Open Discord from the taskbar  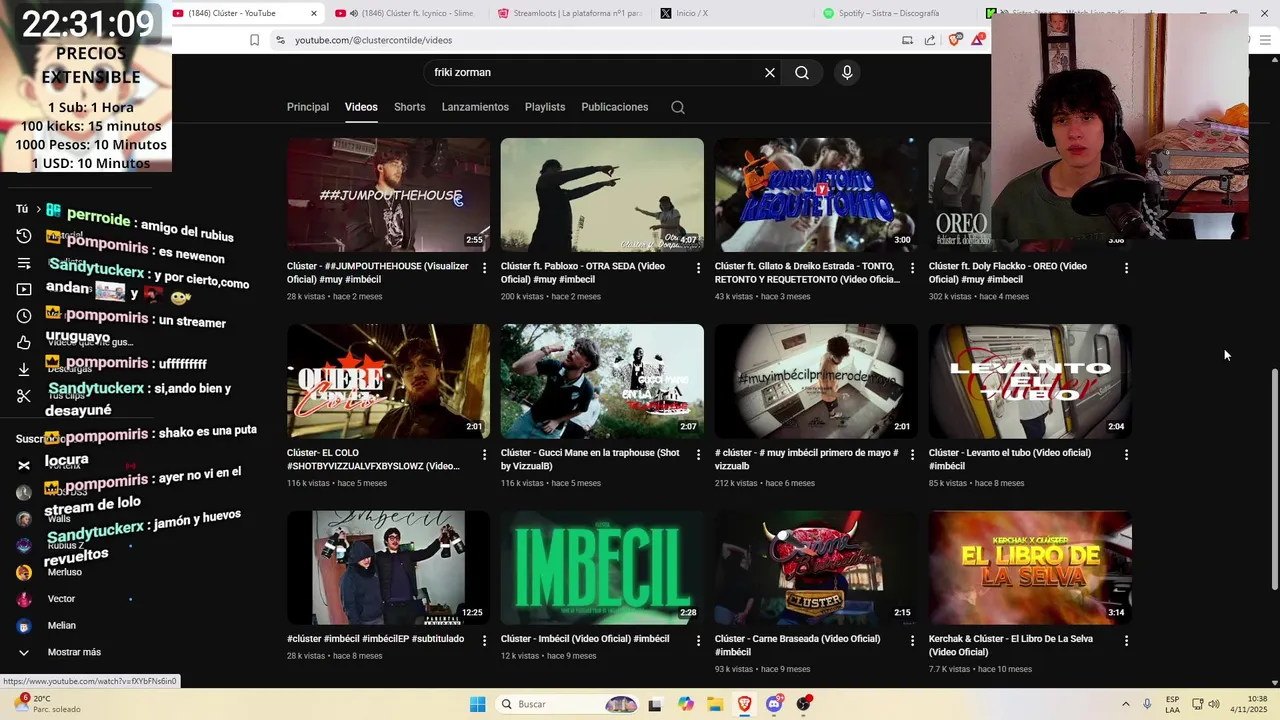pos(774,704)
